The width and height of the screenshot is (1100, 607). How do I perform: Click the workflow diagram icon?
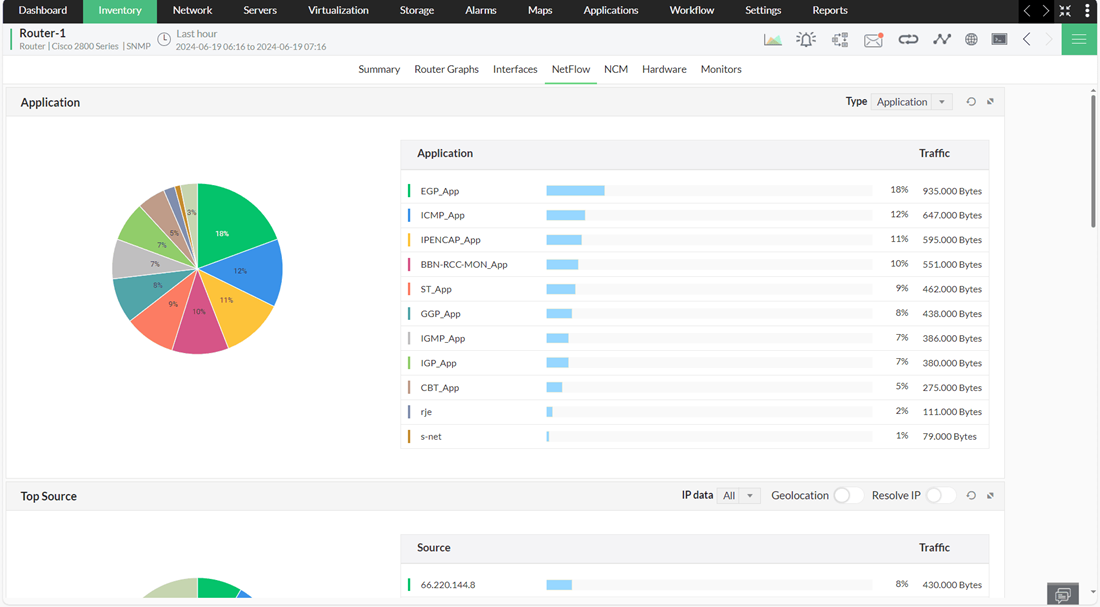[840, 40]
